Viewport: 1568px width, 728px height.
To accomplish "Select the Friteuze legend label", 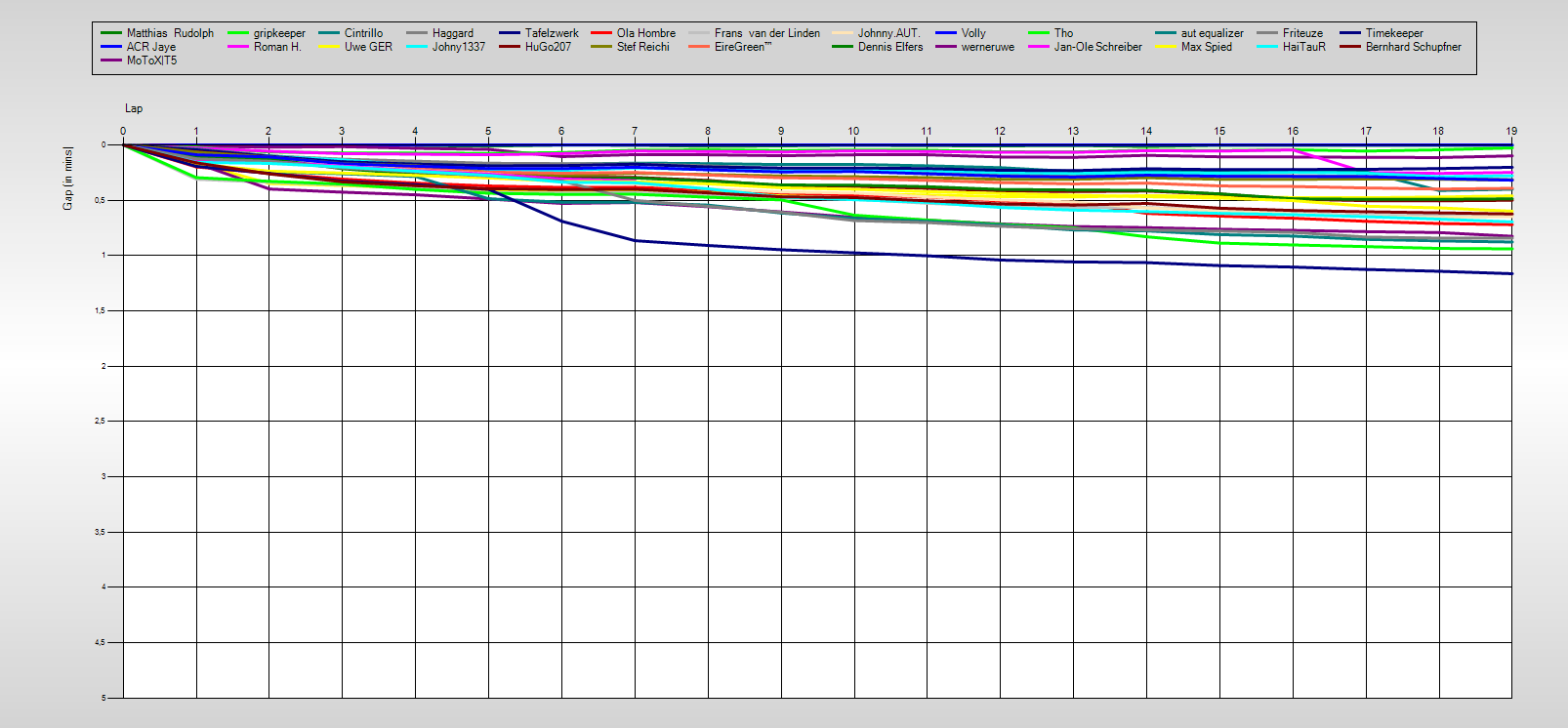I will coord(1302,33).
